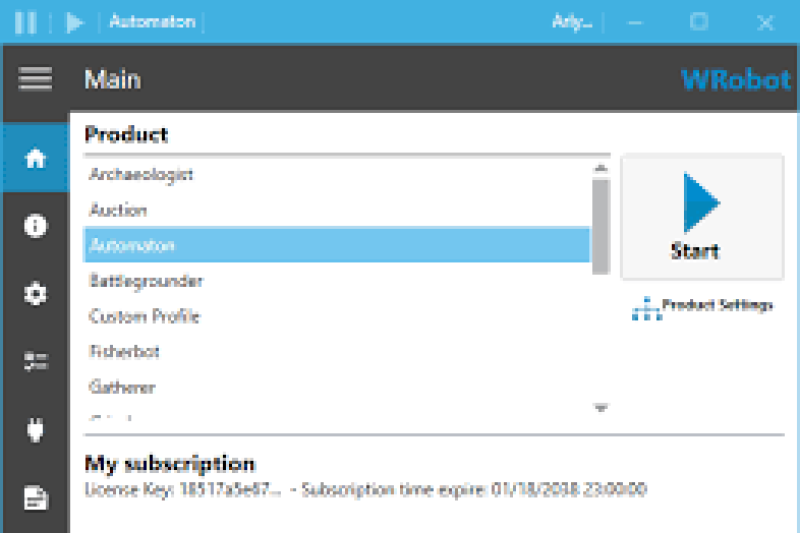
Task: Choose the Battlegrounder product
Action: click(146, 281)
